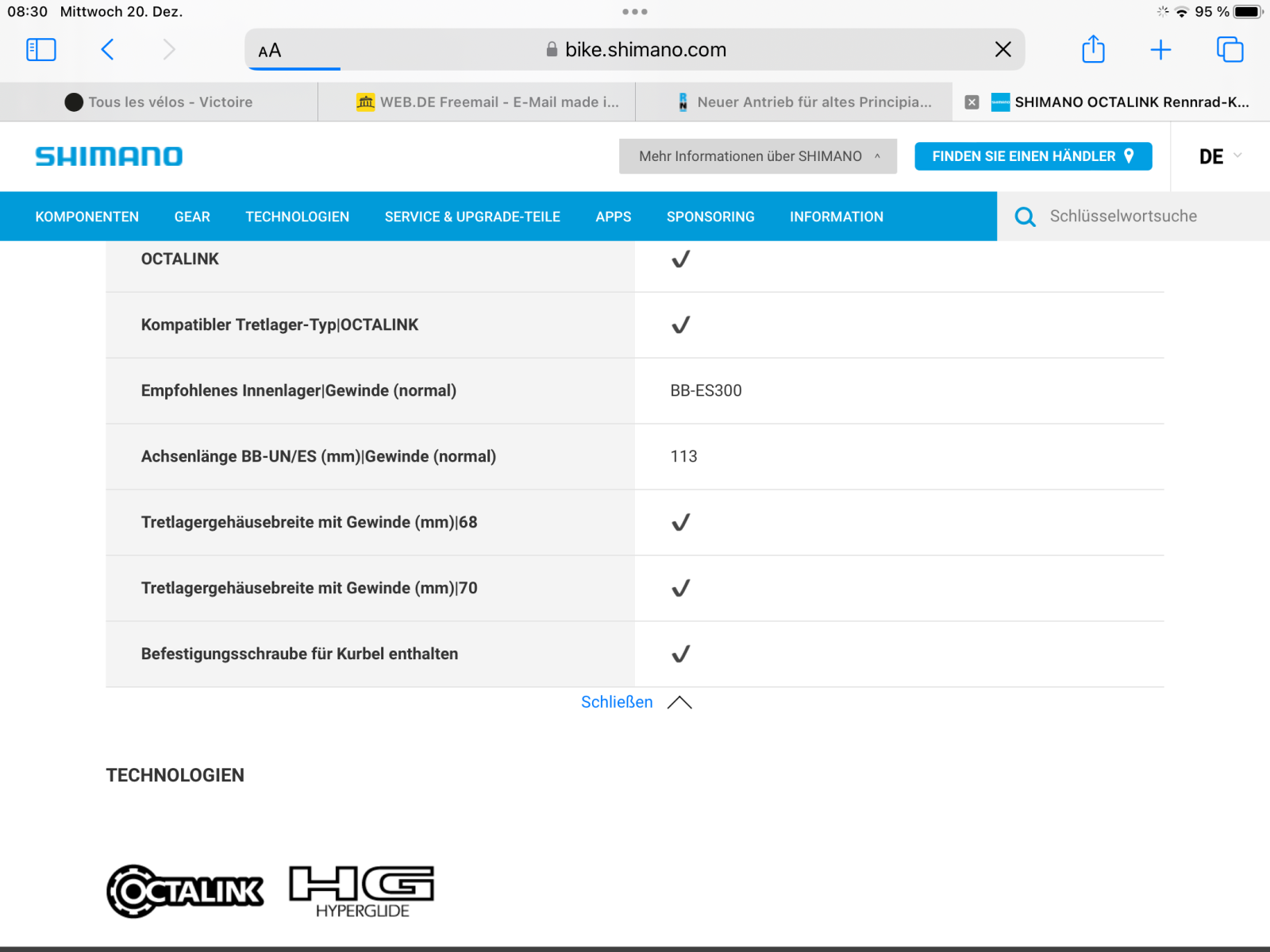The width and height of the screenshot is (1270, 952).
Task: Click the search magnifier icon
Action: coord(1025,217)
